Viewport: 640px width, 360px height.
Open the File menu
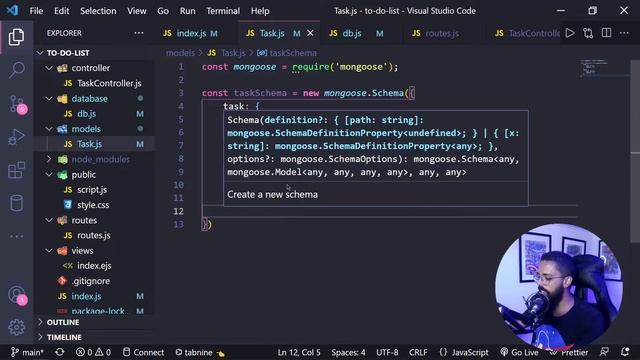[36, 11]
